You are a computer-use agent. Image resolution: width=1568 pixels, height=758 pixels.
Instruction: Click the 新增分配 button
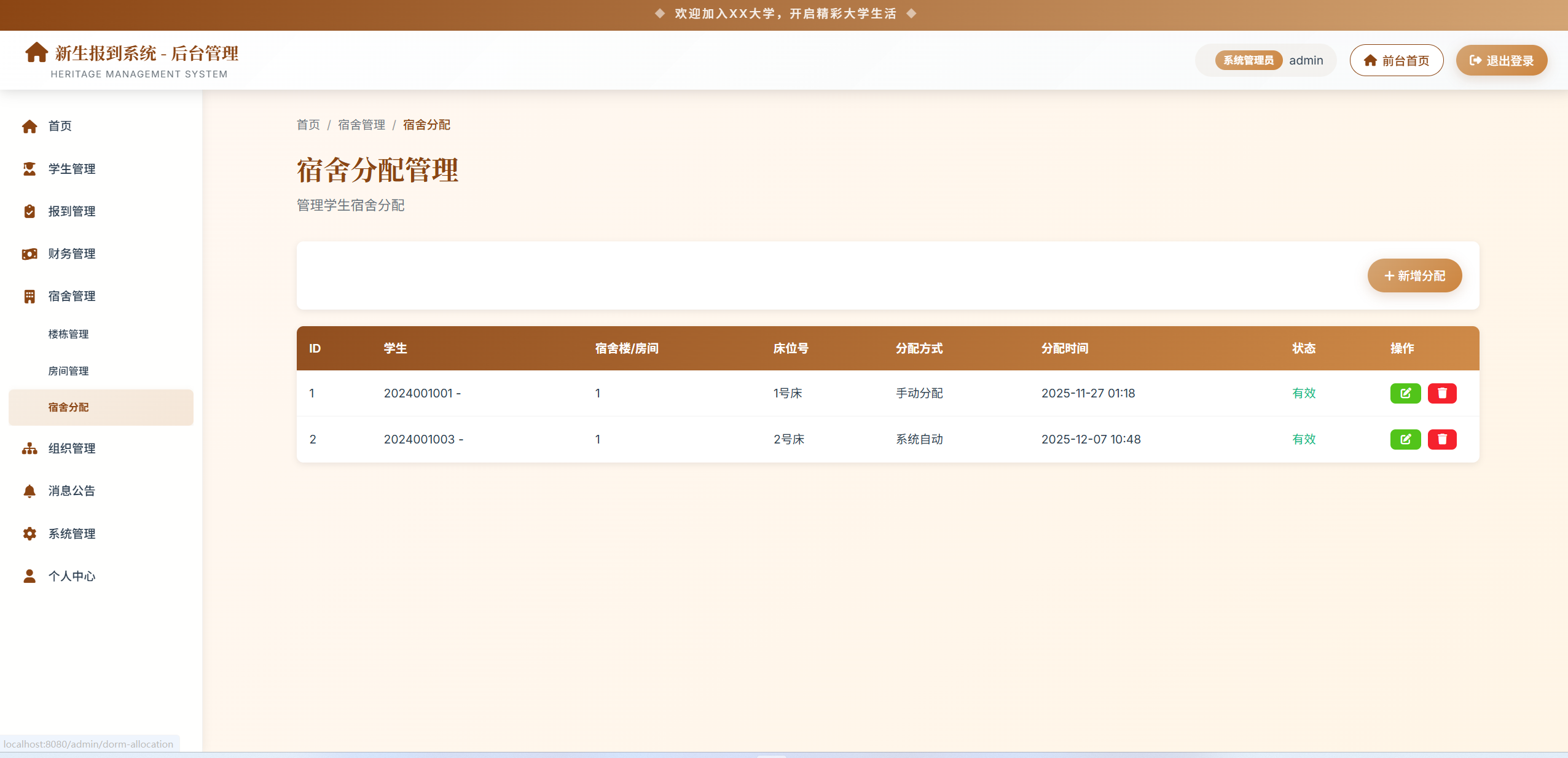click(x=1414, y=276)
